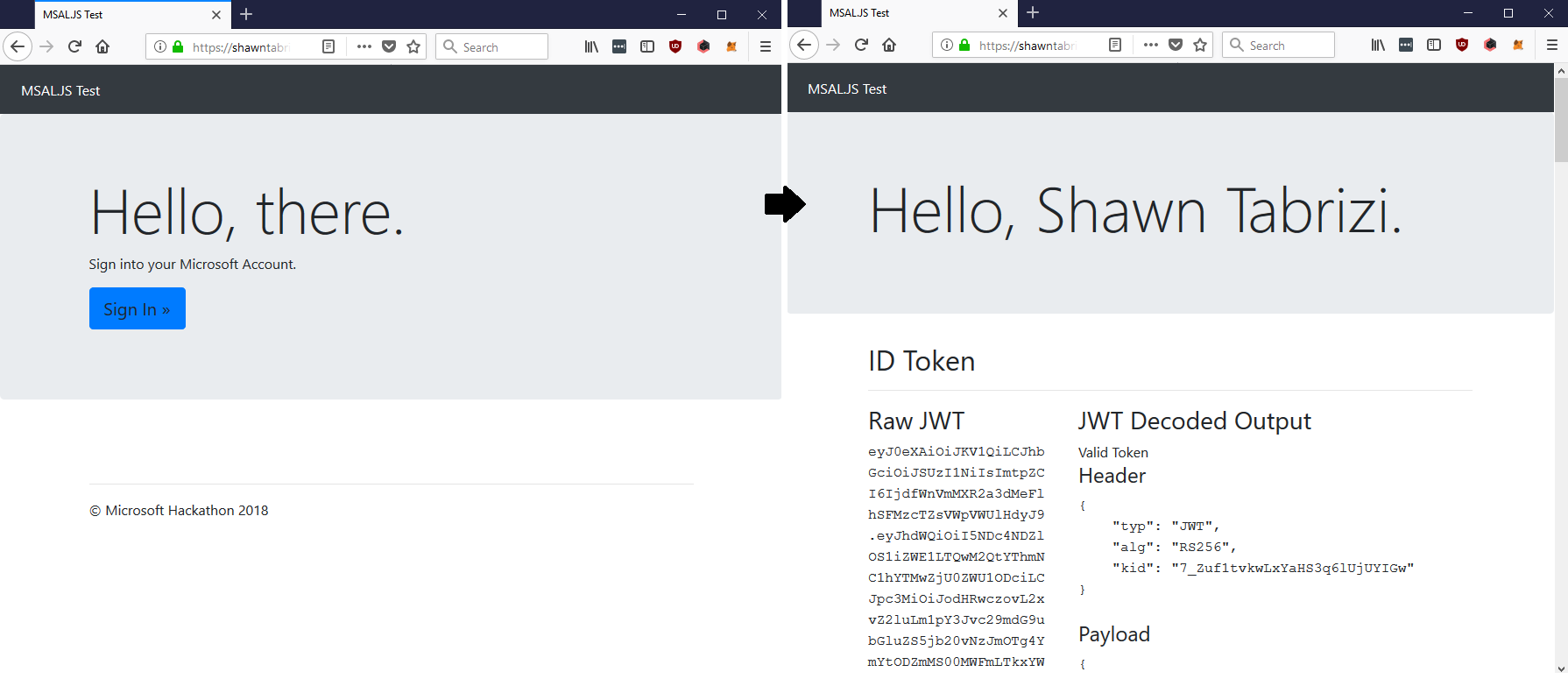The height and width of the screenshot is (679, 1568).
Task: Bookmark page with star in left browser
Action: 413,46
